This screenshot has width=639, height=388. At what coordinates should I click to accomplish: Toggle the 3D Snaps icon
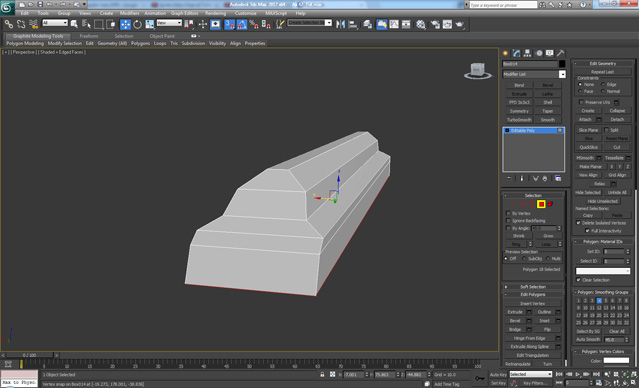(229, 24)
